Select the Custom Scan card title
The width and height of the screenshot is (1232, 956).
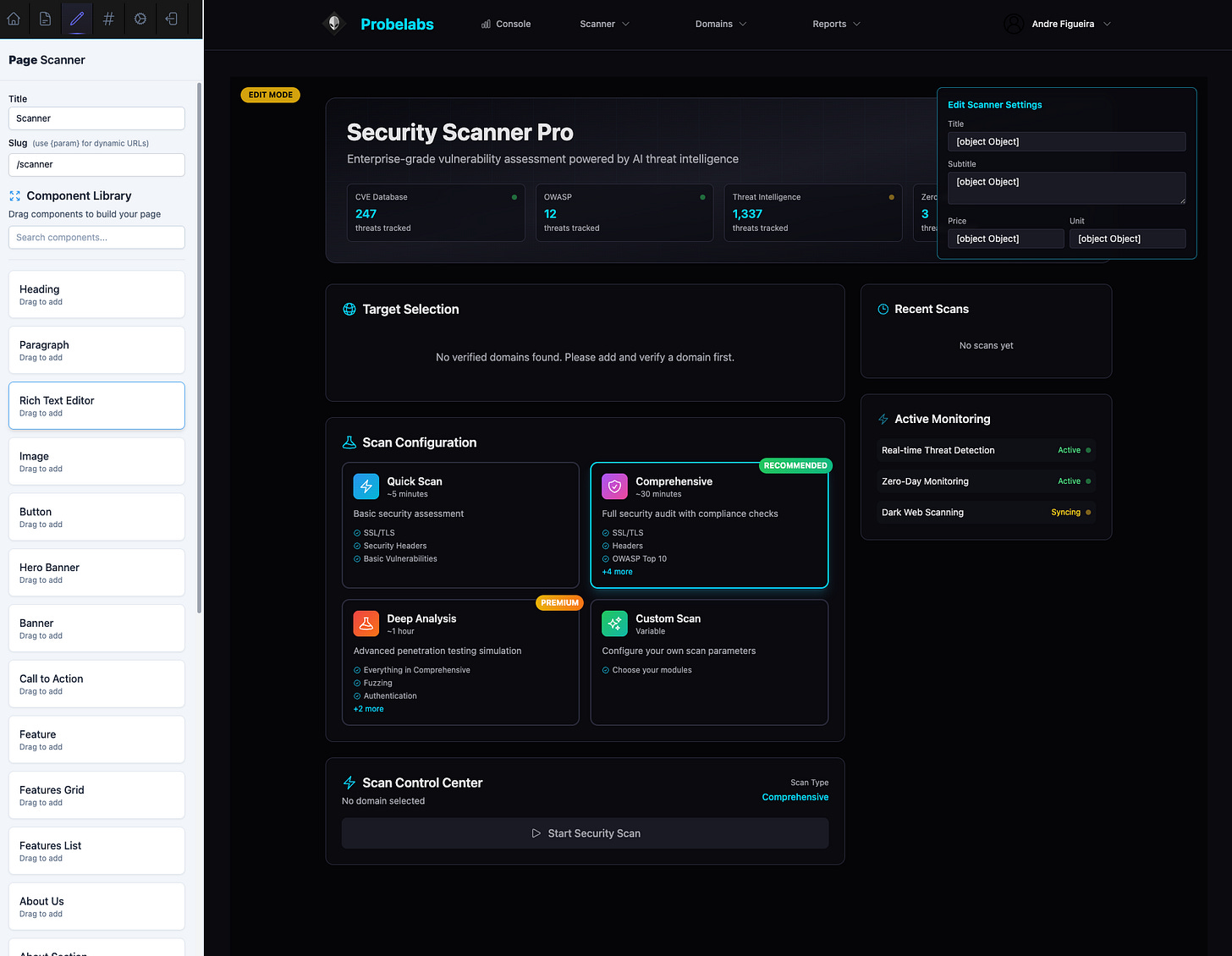(x=668, y=618)
